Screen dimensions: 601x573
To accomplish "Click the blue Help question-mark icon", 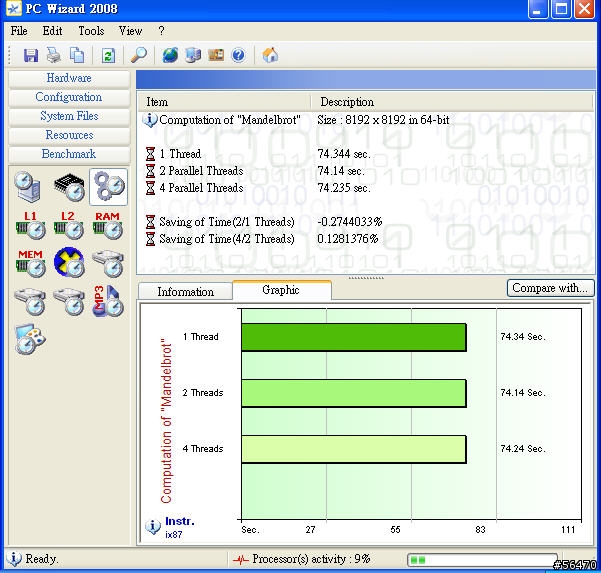I will point(238,55).
